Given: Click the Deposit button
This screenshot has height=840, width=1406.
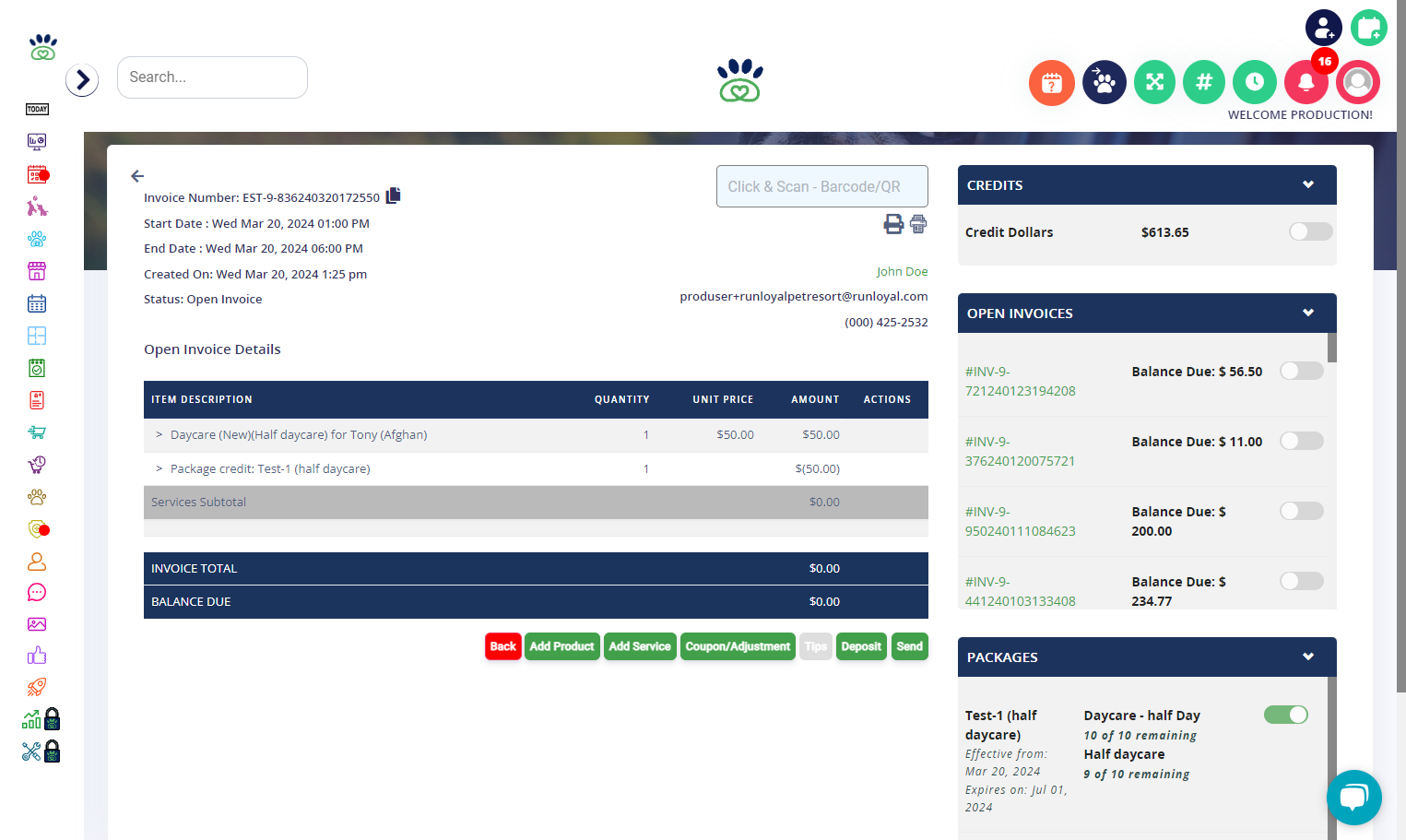Looking at the screenshot, I should pos(861,646).
